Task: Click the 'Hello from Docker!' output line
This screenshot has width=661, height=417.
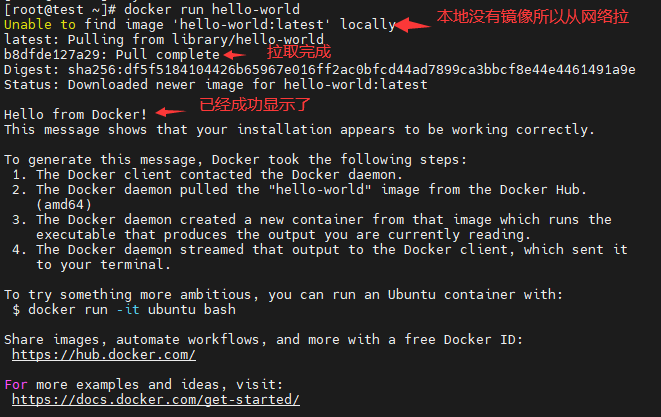Action: 76,114
